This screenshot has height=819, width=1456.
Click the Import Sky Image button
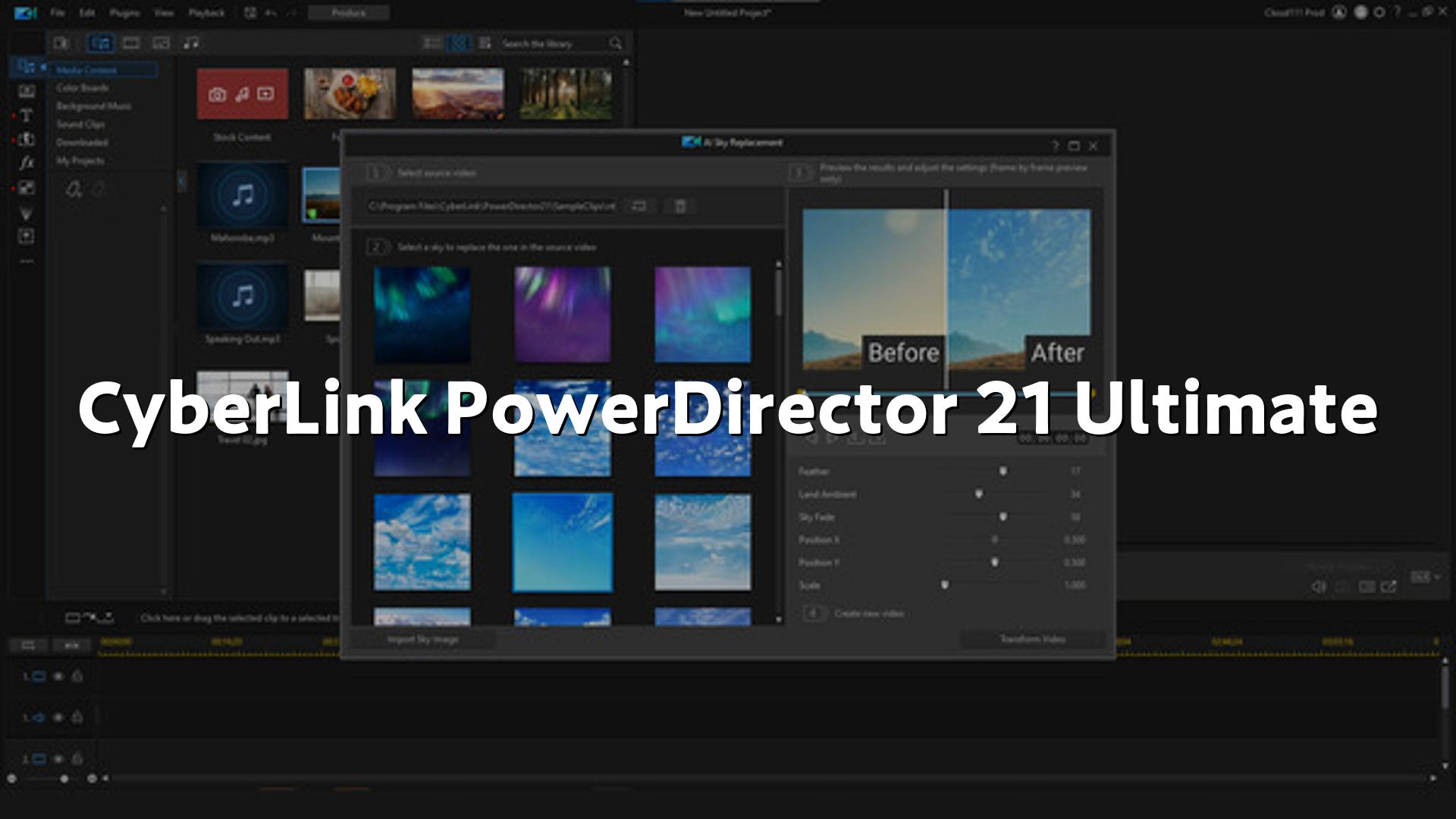click(x=422, y=639)
